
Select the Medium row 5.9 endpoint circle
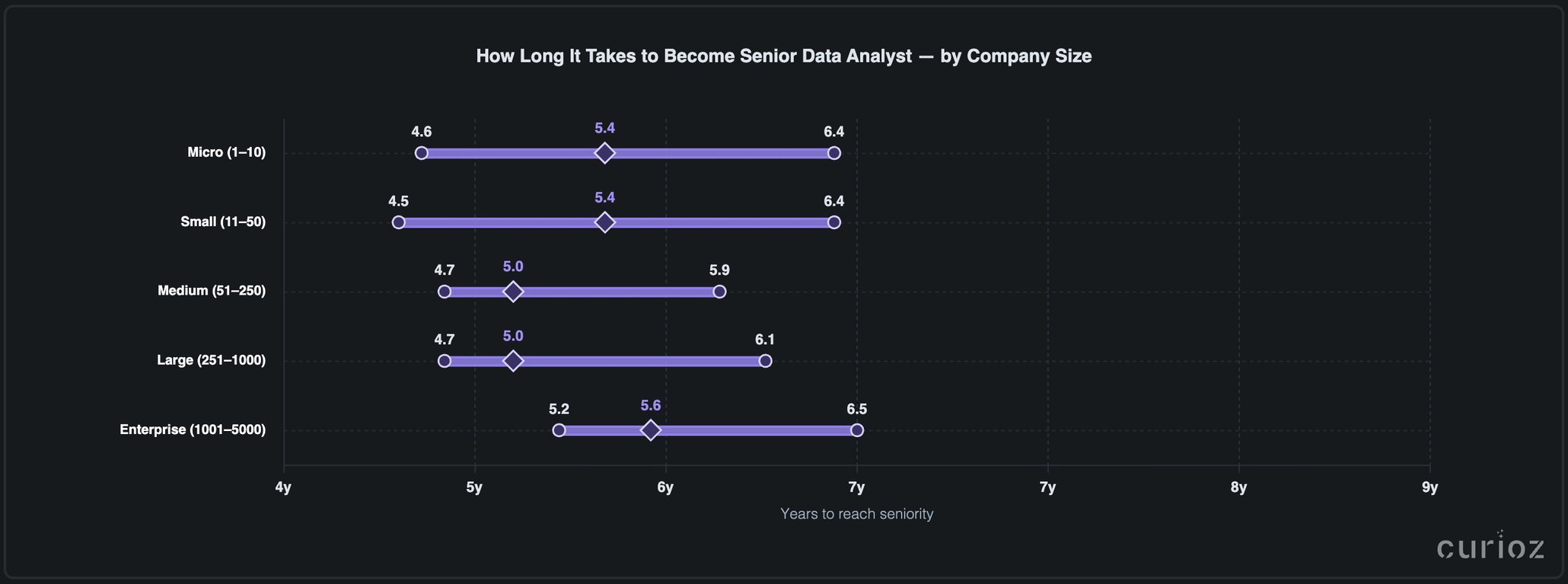pos(719,292)
